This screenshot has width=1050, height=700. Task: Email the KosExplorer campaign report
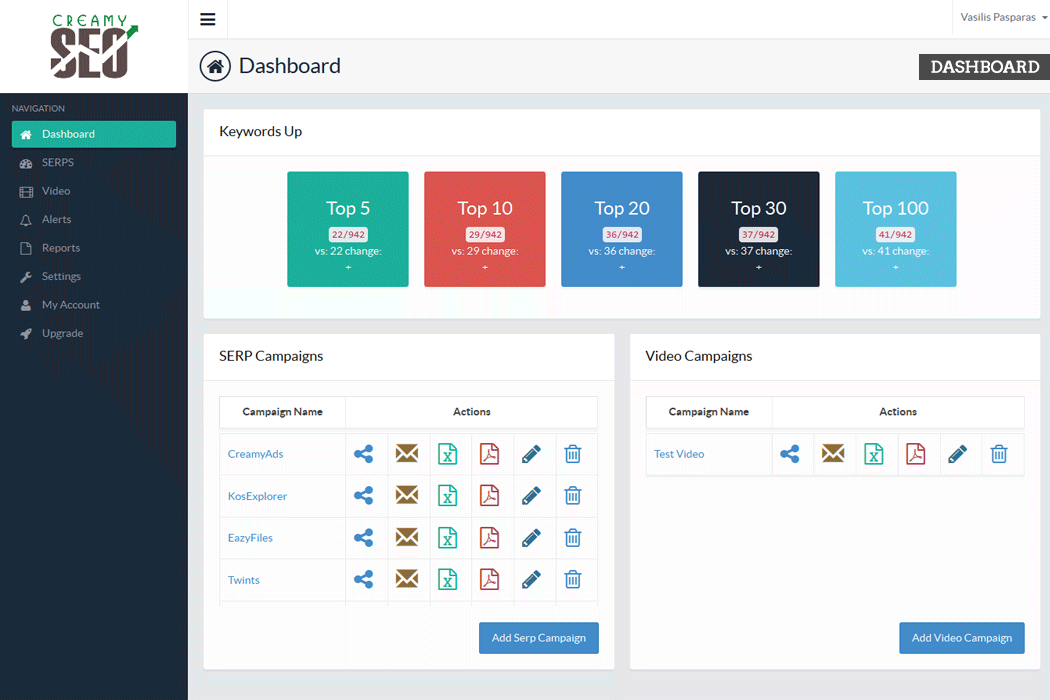[x=406, y=495]
